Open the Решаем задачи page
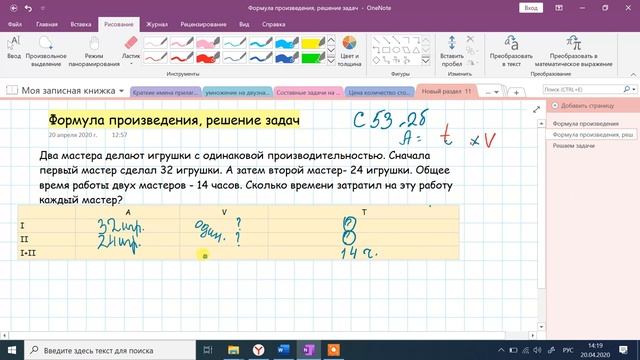Viewport: 640px width, 360px height. 573,146
